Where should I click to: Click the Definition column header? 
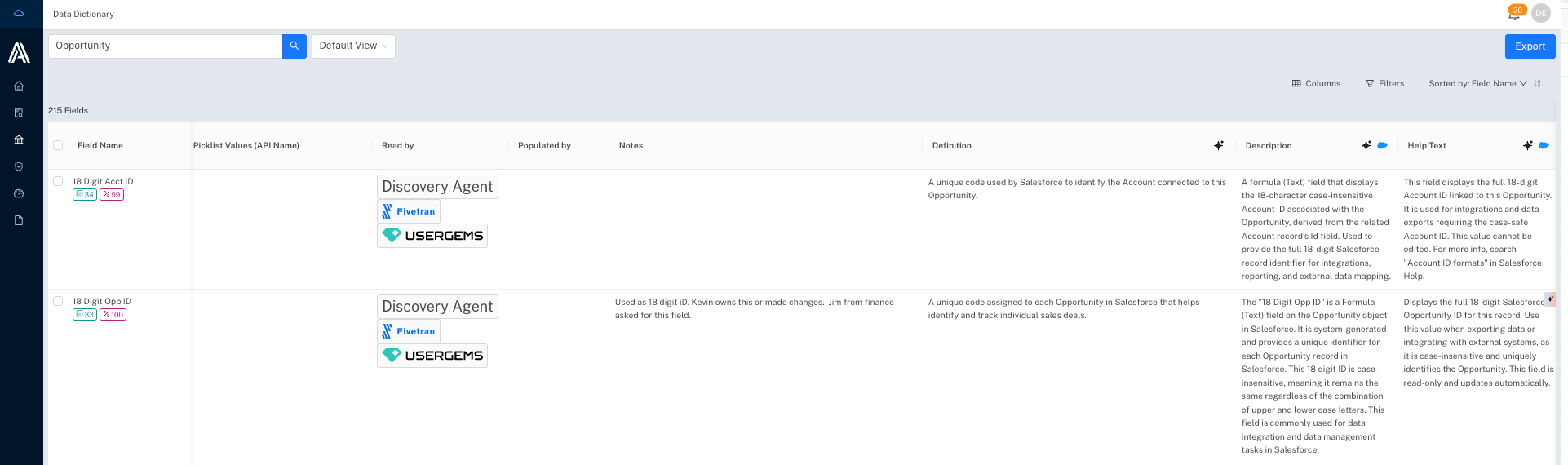pos(952,145)
